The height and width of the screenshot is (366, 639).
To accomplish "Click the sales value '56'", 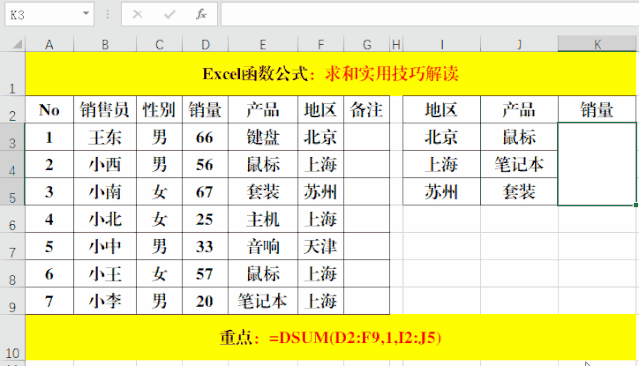I will pyautogui.click(x=205, y=164).
